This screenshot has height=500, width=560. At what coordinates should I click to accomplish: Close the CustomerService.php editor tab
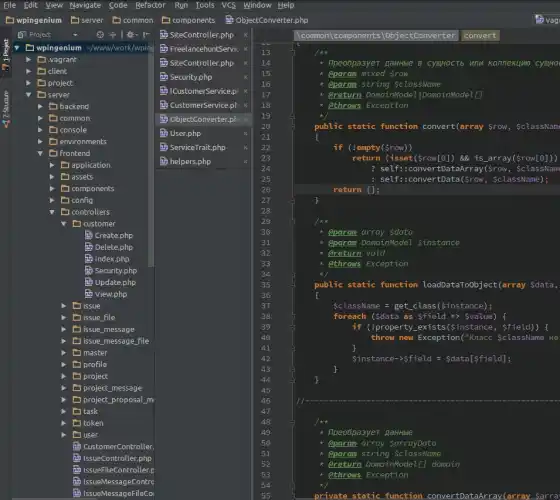(x=246, y=105)
